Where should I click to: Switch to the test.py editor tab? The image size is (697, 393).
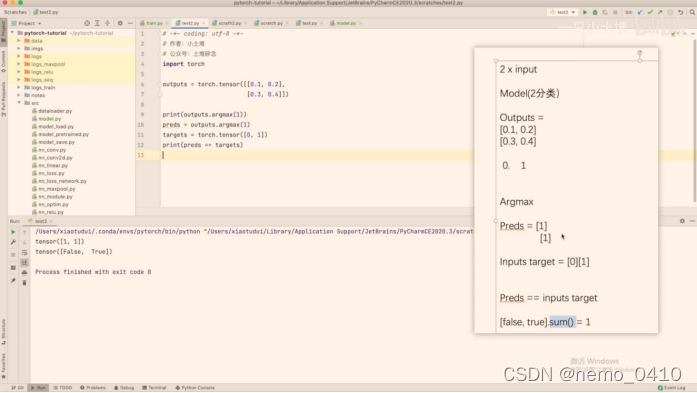(x=309, y=23)
